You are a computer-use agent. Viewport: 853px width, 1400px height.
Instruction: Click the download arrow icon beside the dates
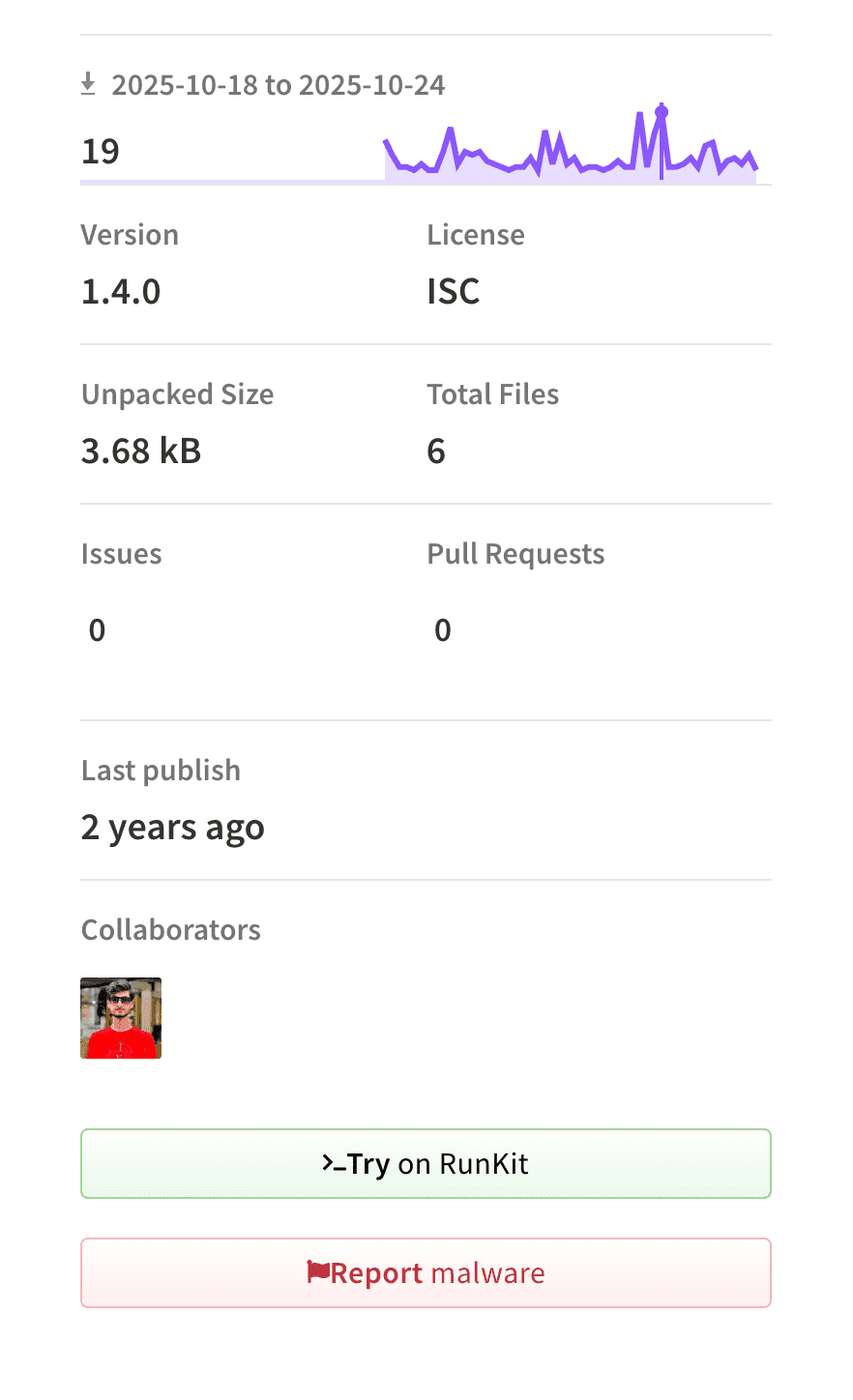click(x=88, y=85)
